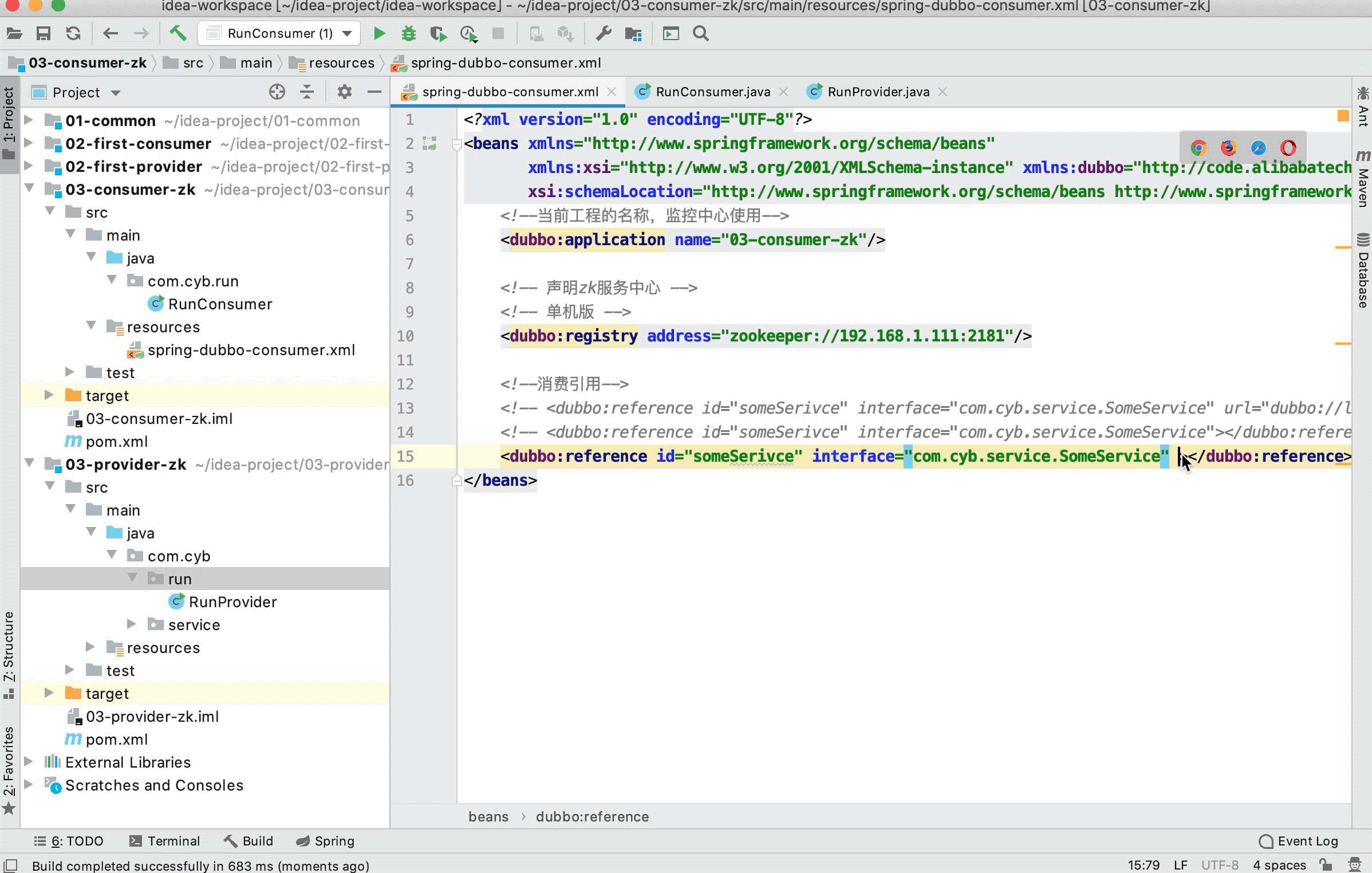Click the Navigate forward arrow icon
1372x873 pixels.
click(141, 33)
